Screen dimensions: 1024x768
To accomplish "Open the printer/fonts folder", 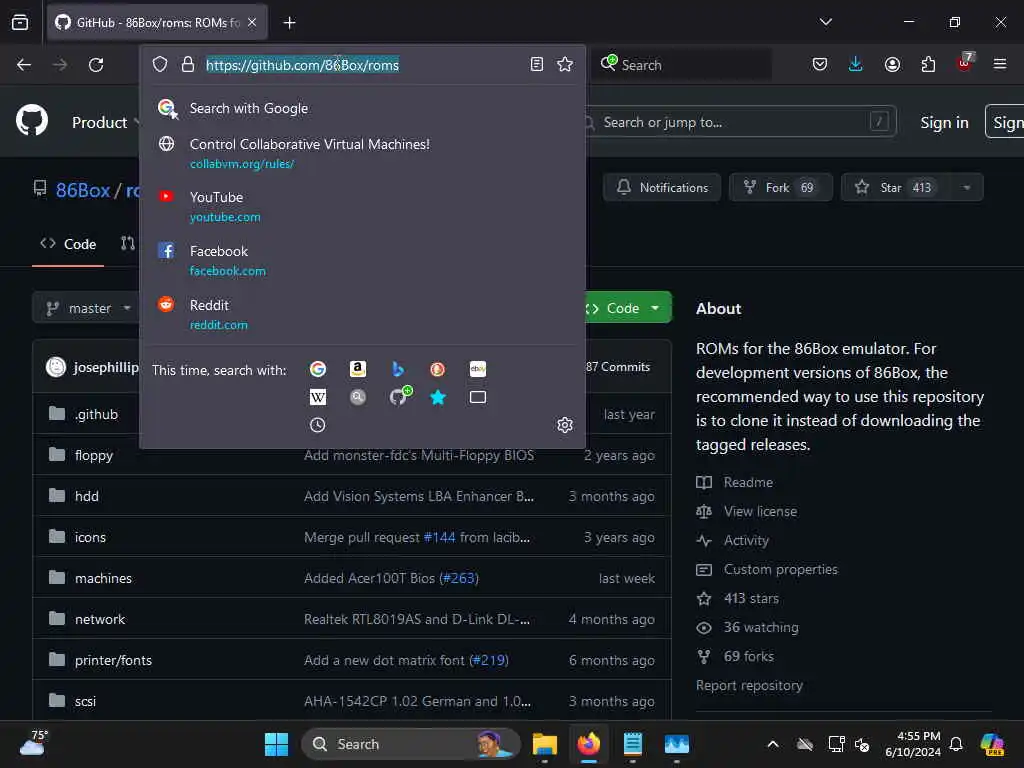I will coord(113,660).
